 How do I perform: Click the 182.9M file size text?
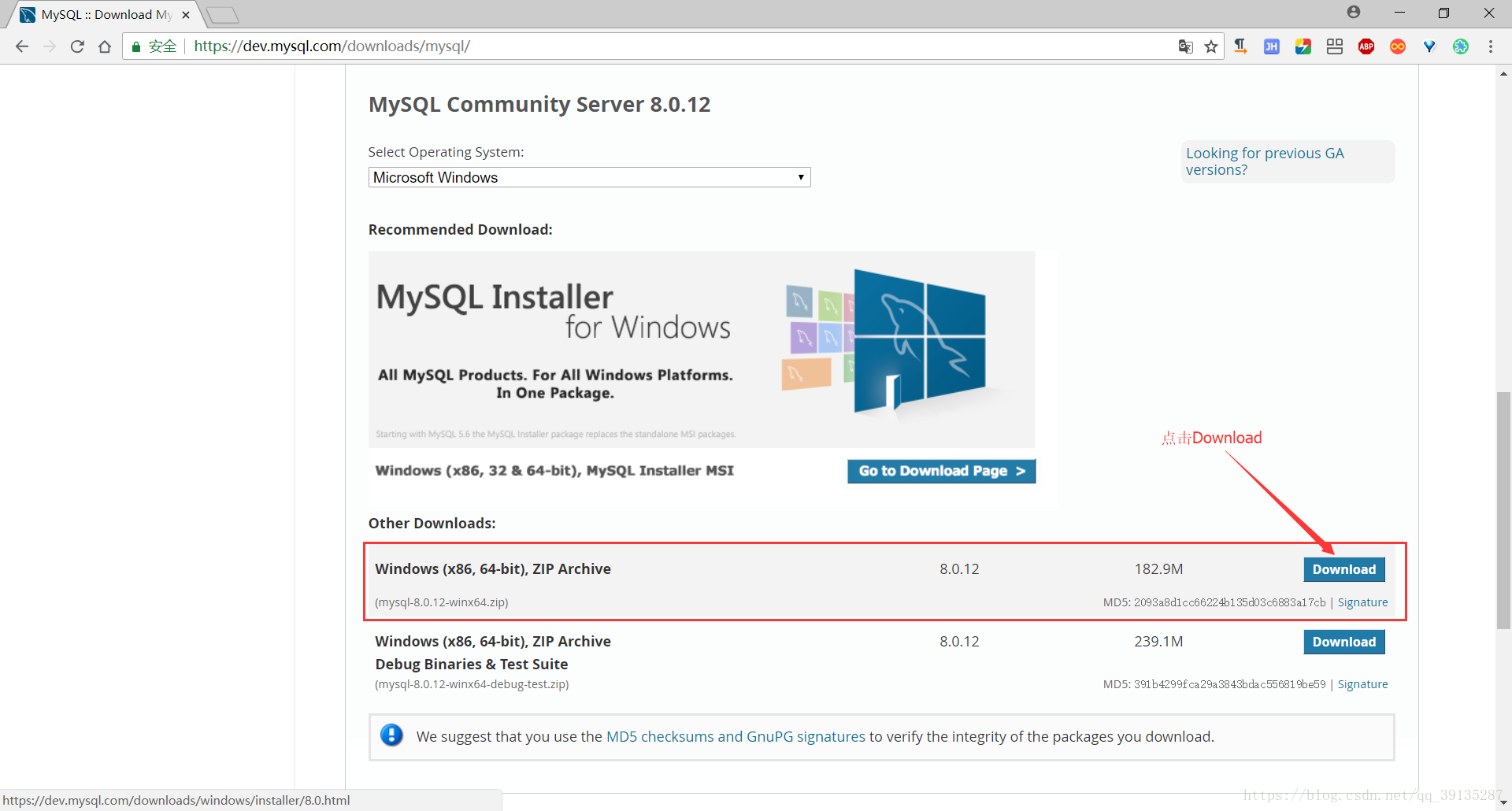[x=1158, y=569]
